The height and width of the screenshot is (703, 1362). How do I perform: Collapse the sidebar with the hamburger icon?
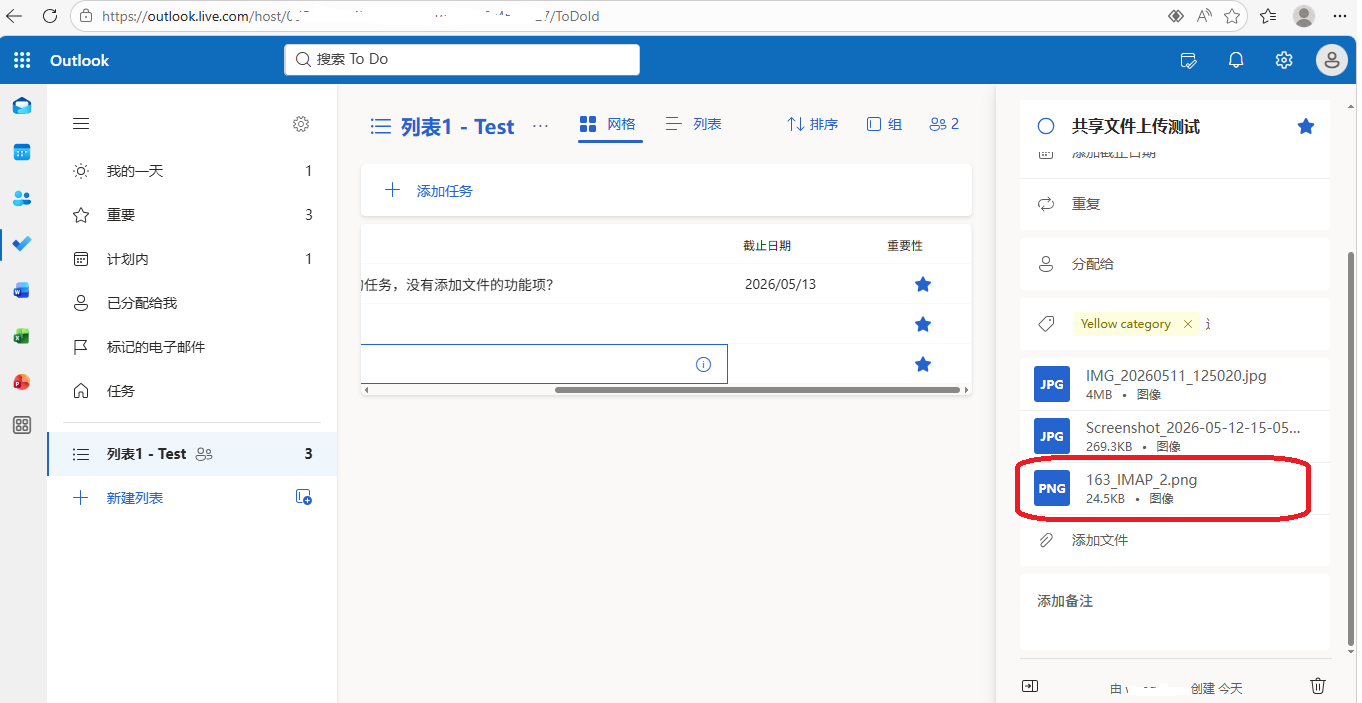coord(81,124)
